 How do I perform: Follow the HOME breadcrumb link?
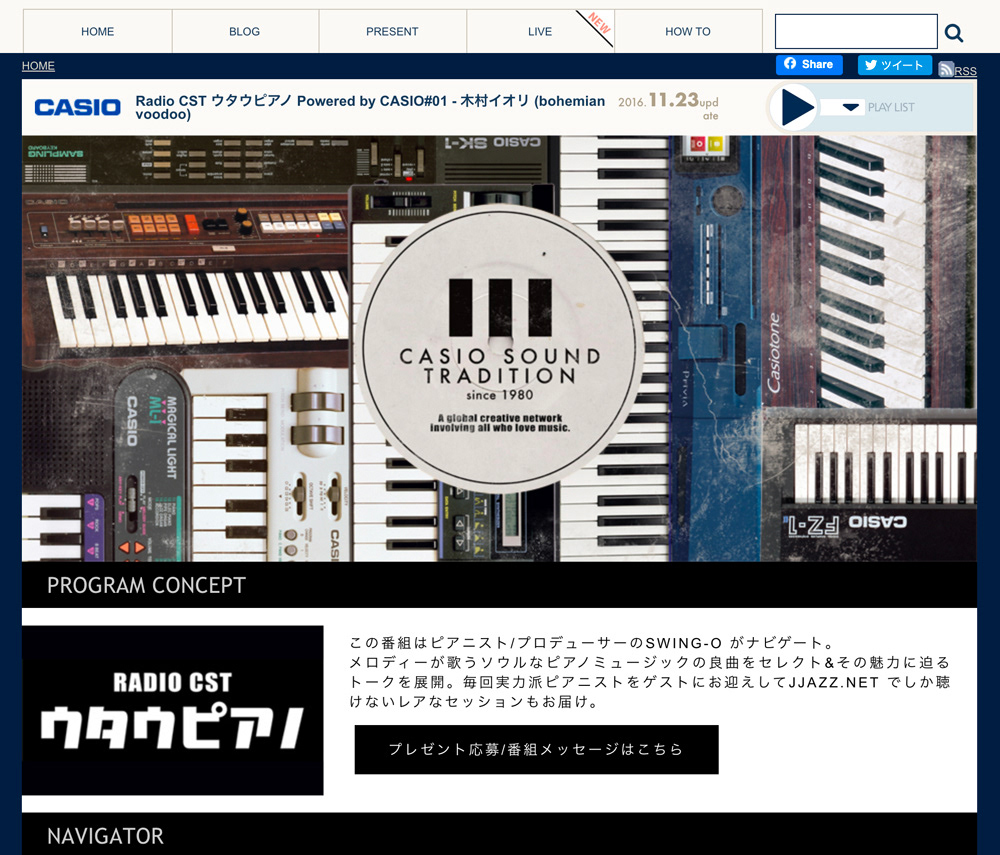tap(38, 66)
